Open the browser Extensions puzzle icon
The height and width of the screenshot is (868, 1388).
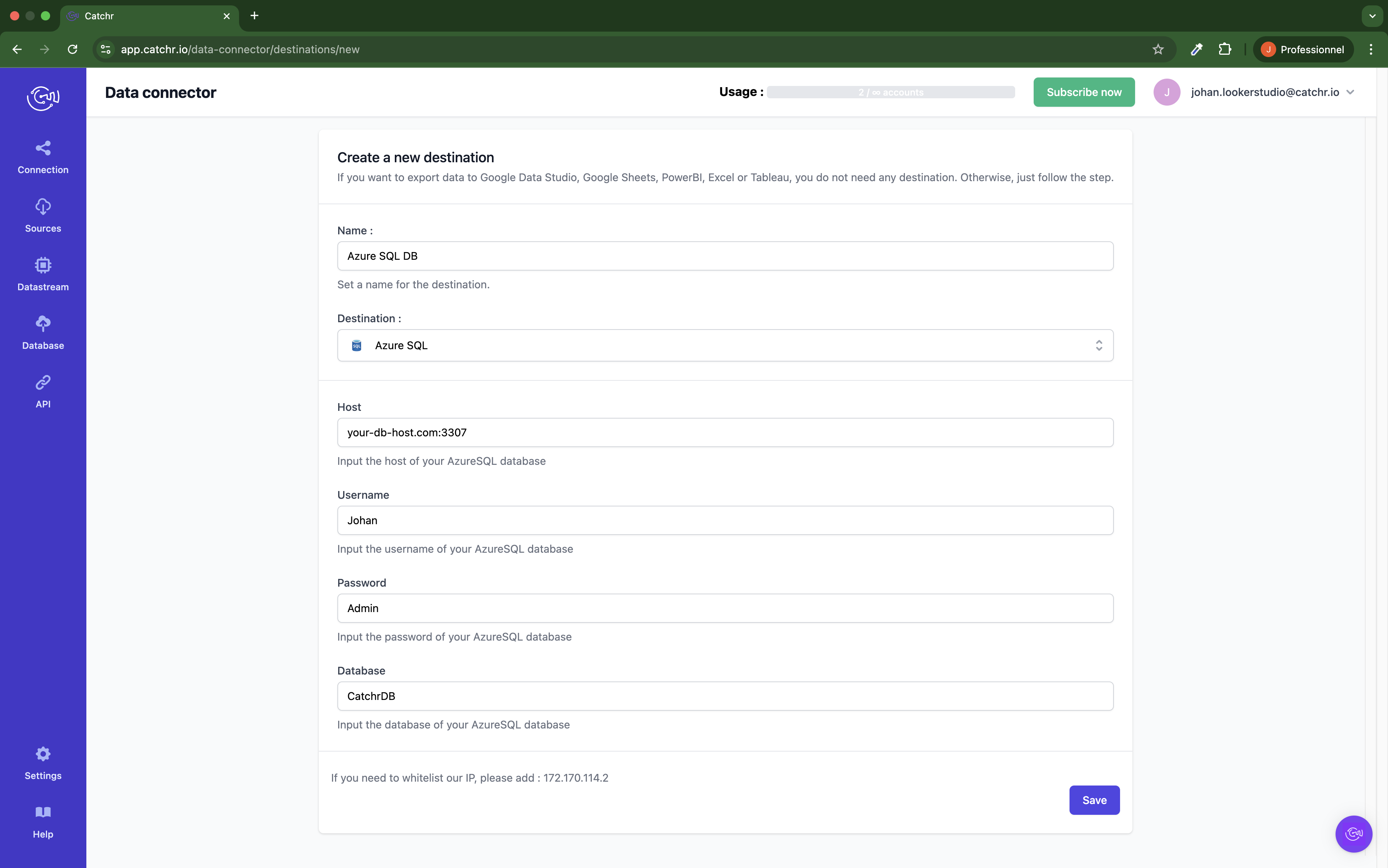1225,49
